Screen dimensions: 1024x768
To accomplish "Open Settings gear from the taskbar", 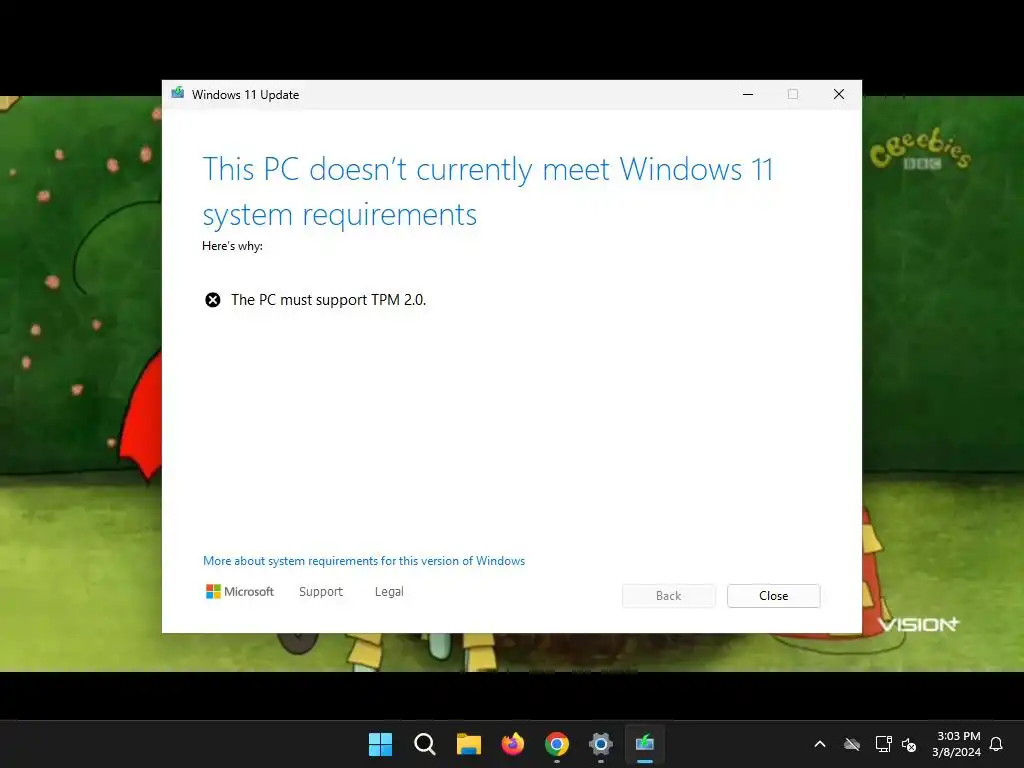I will click(601, 744).
